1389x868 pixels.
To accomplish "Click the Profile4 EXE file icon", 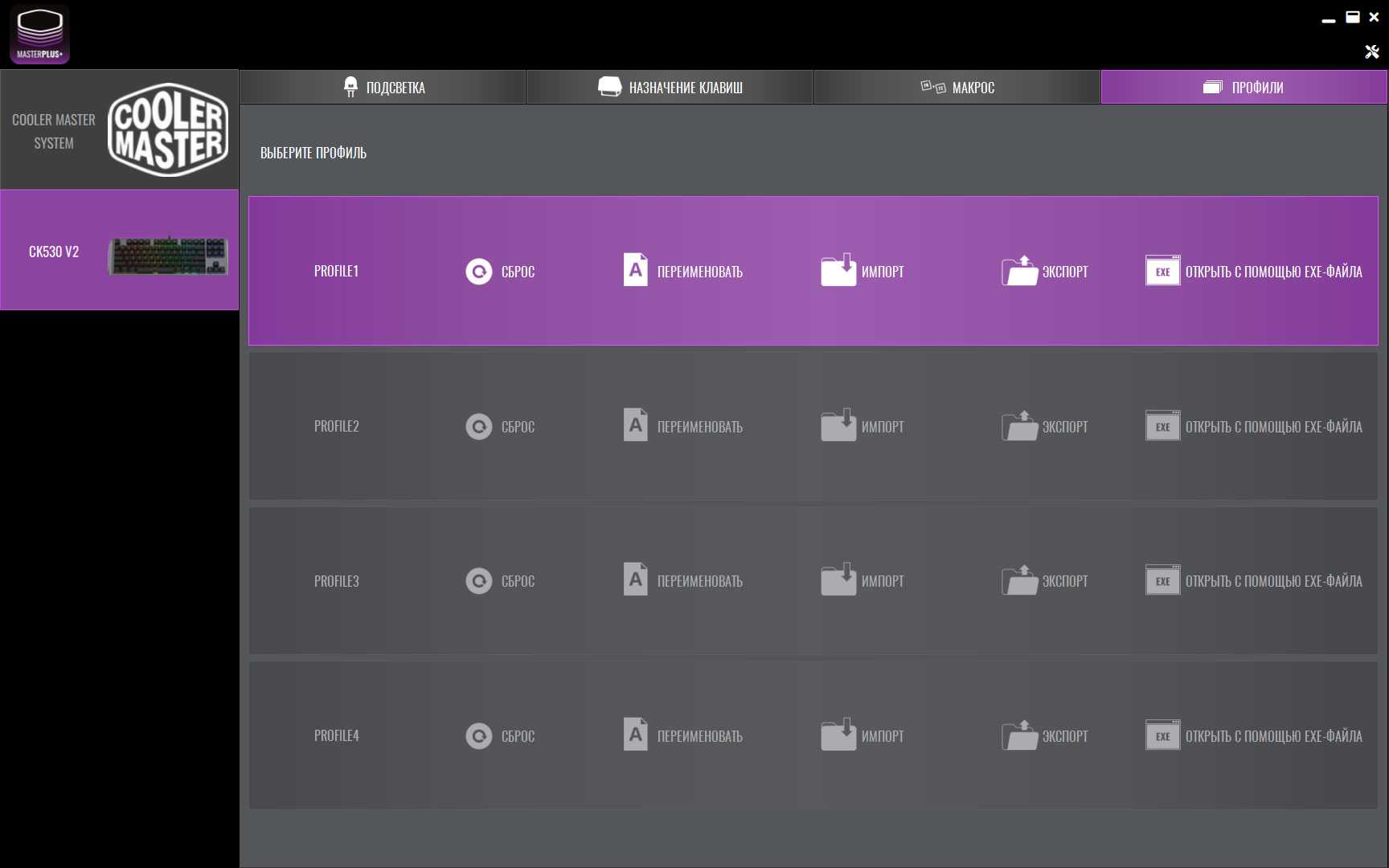I will click(x=1162, y=735).
